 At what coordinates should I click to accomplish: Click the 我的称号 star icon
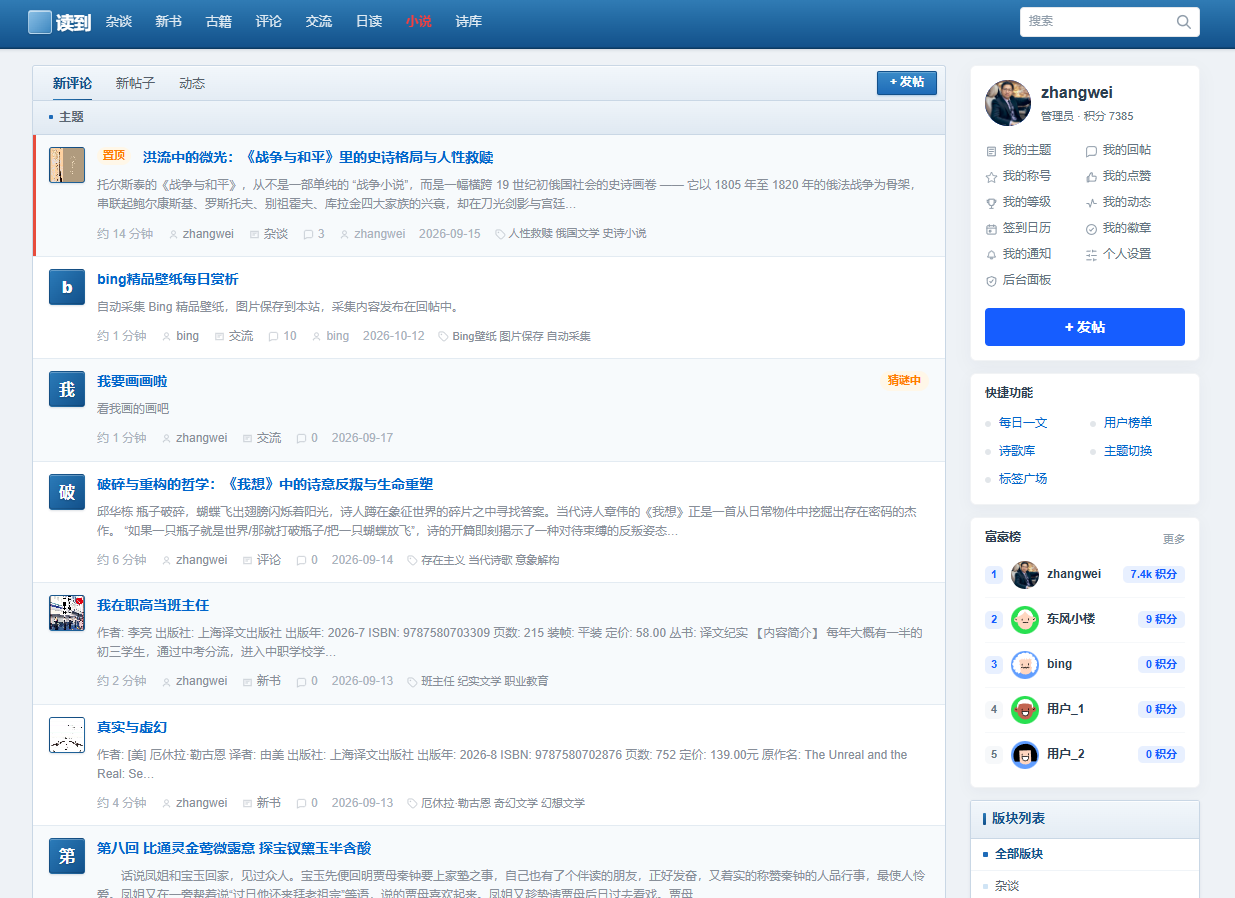click(991, 177)
